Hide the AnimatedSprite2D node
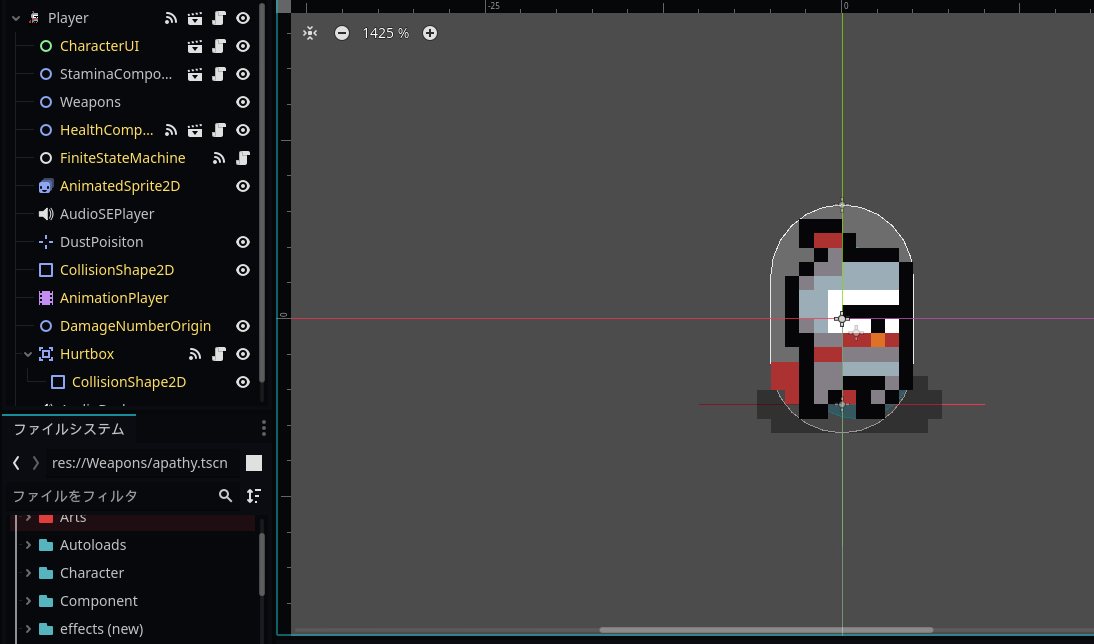1094x644 pixels. click(243, 186)
